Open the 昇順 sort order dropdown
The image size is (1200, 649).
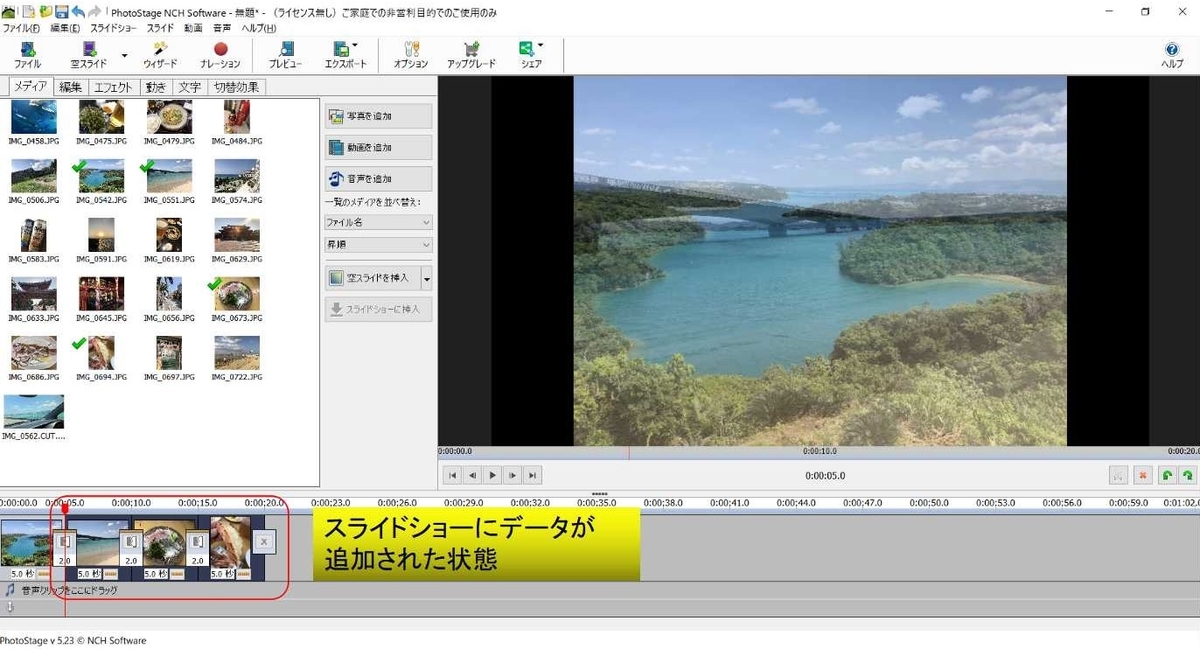(378, 245)
